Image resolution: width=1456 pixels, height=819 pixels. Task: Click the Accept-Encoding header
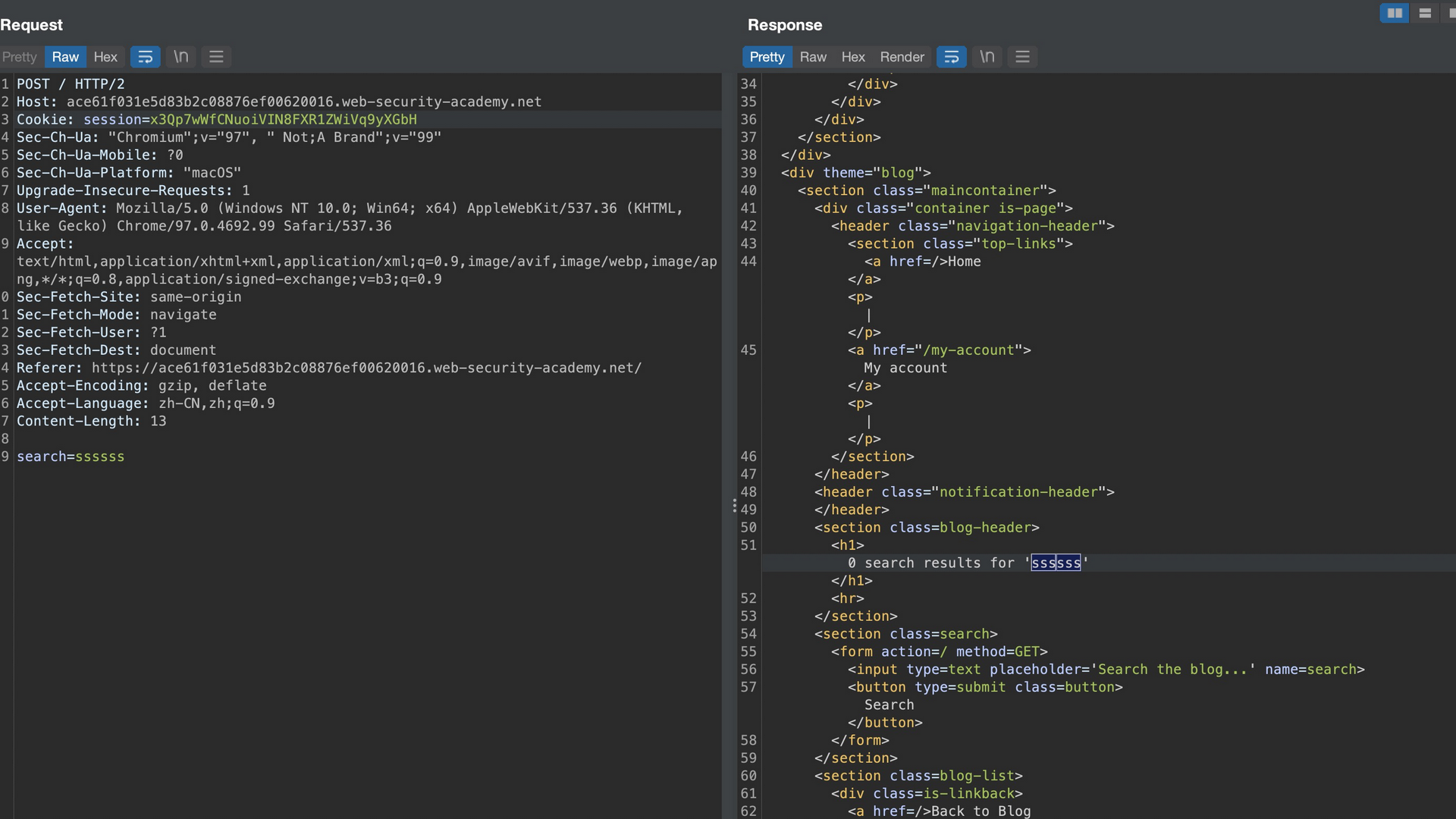click(142, 385)
